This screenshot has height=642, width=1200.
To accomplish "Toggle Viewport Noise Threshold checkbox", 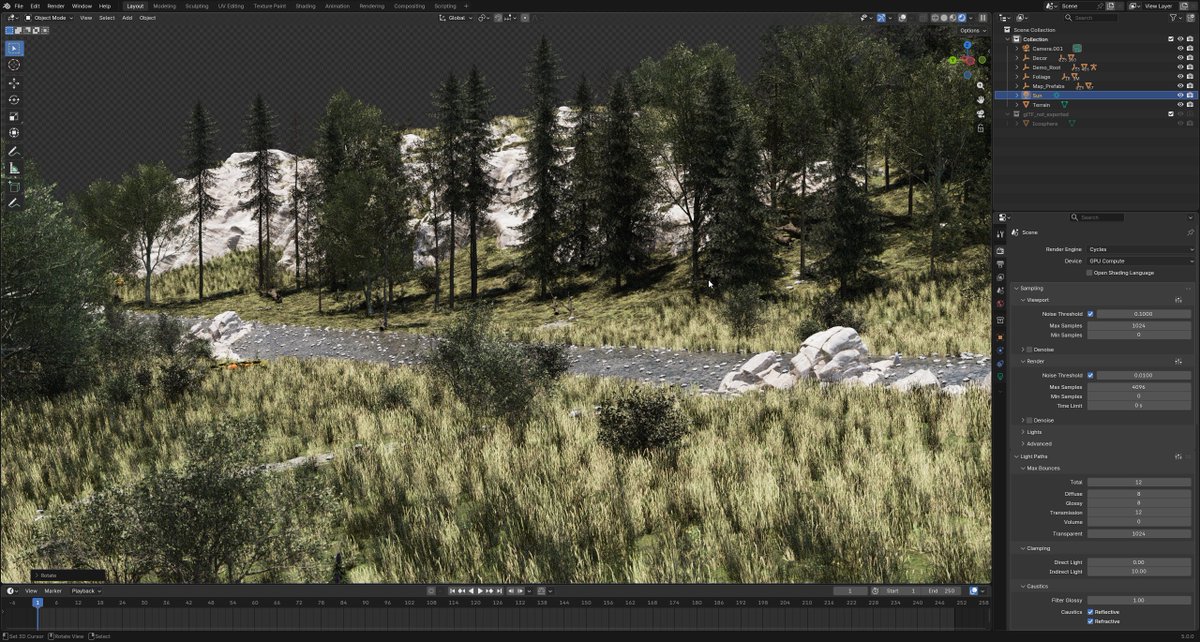I will (x=1090, y=314).
